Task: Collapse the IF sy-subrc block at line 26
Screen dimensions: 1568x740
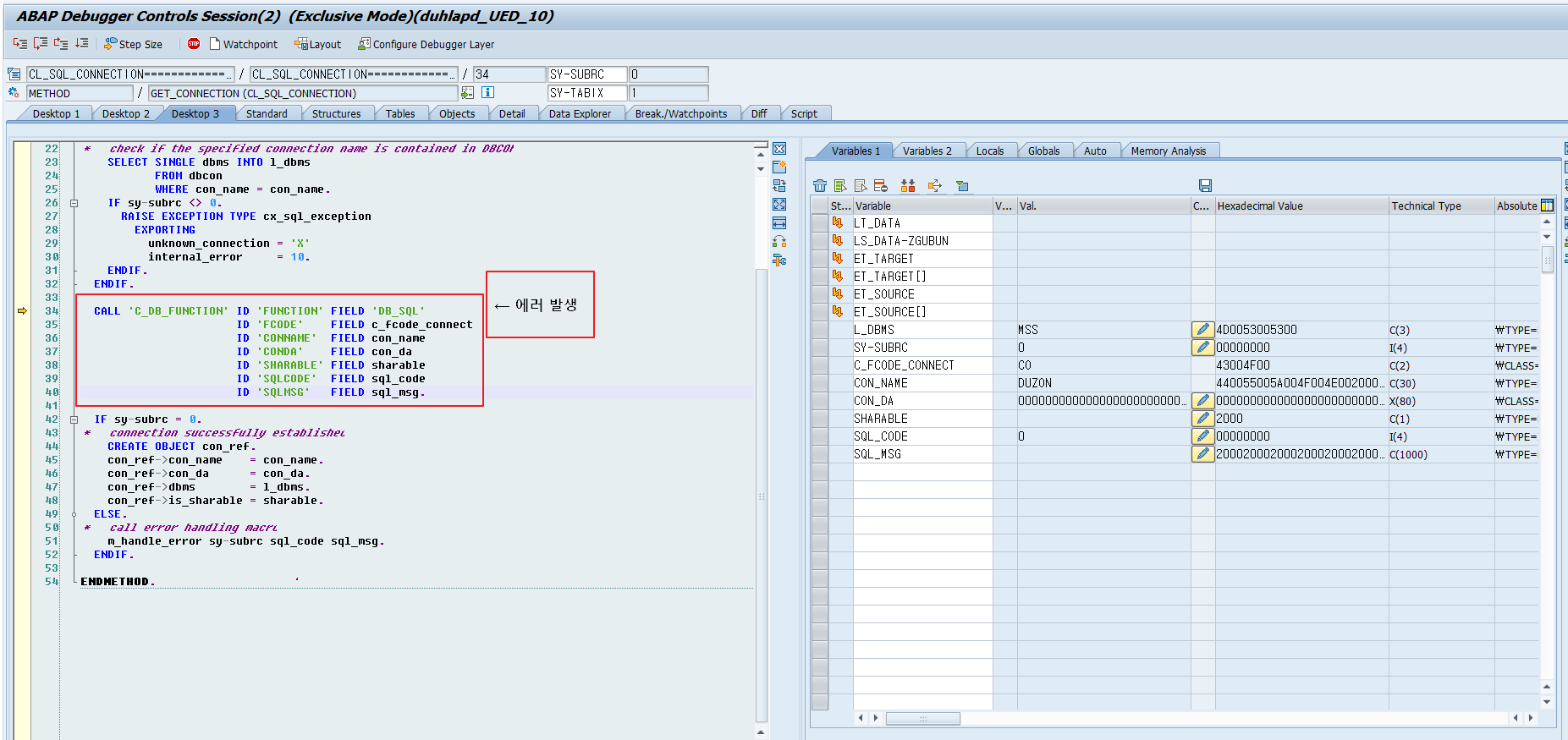Action: [74, 203]
